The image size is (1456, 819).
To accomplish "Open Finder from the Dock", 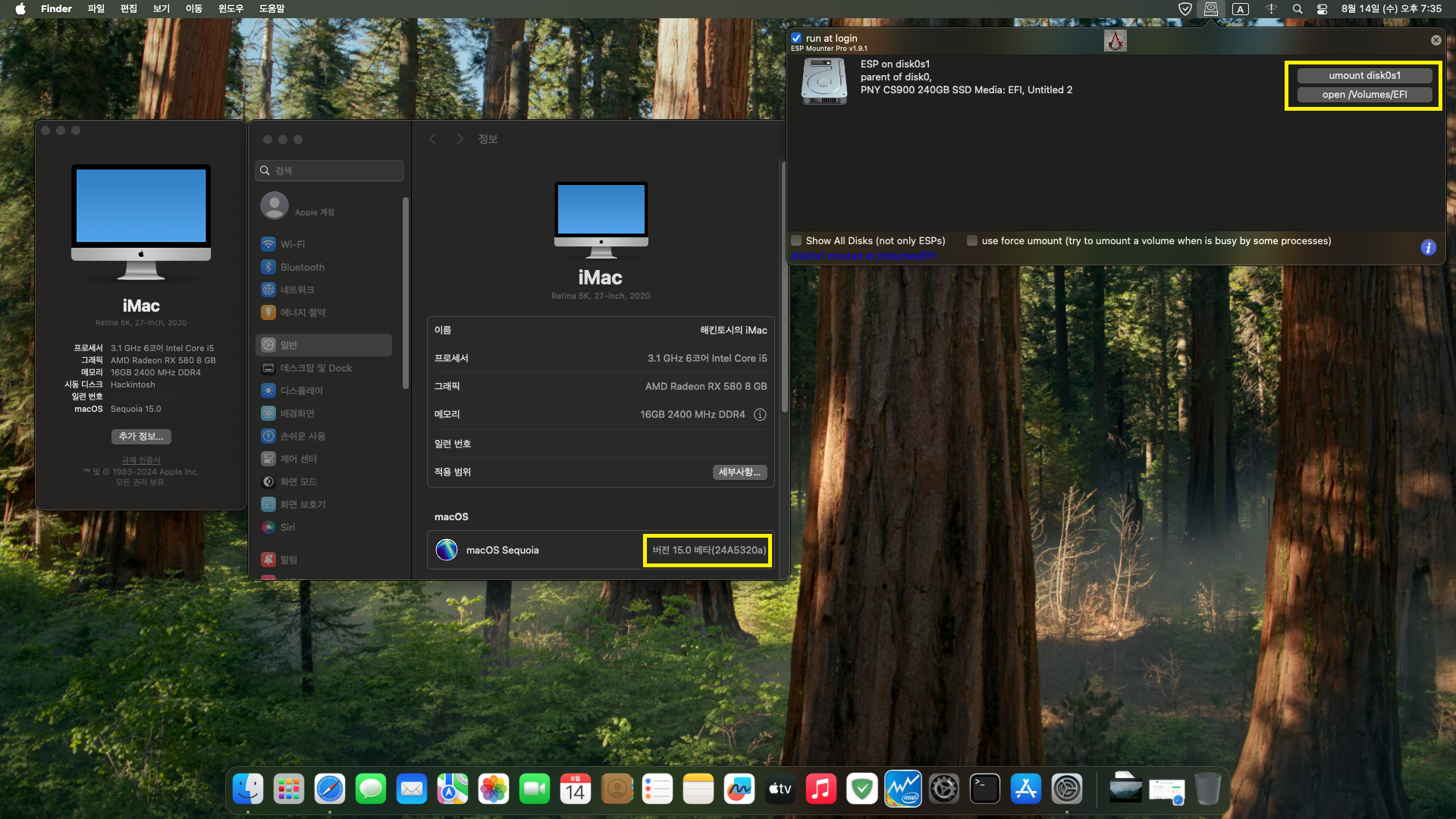I will 248,789.
